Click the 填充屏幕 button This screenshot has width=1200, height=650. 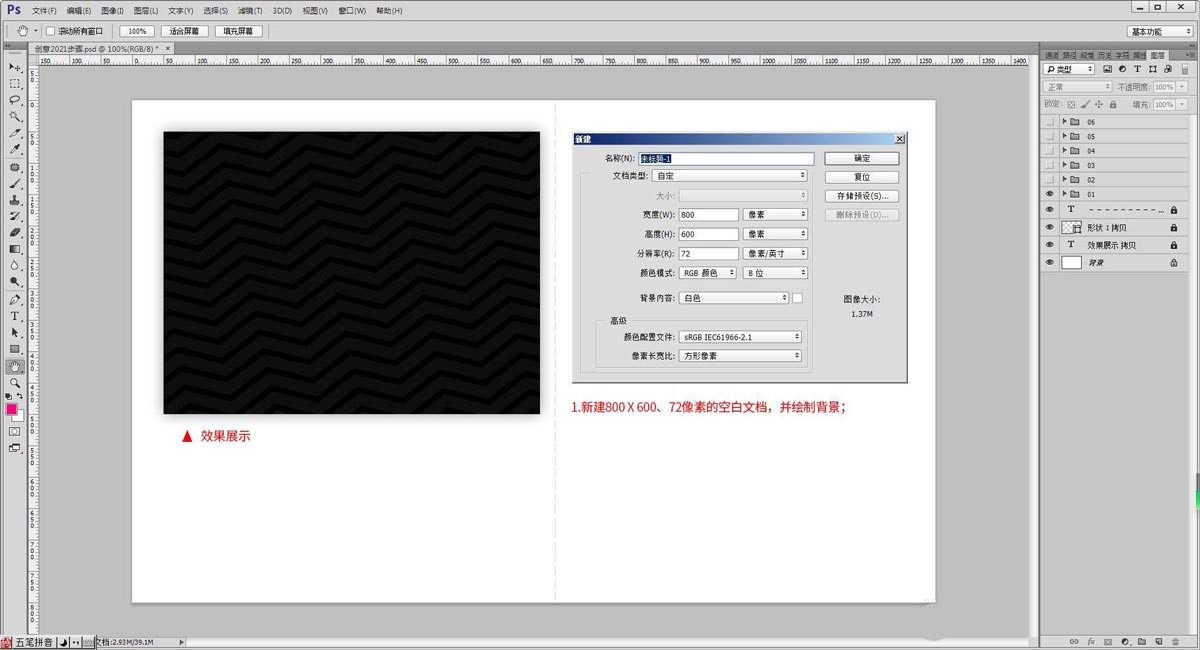(x=239, y=31)
